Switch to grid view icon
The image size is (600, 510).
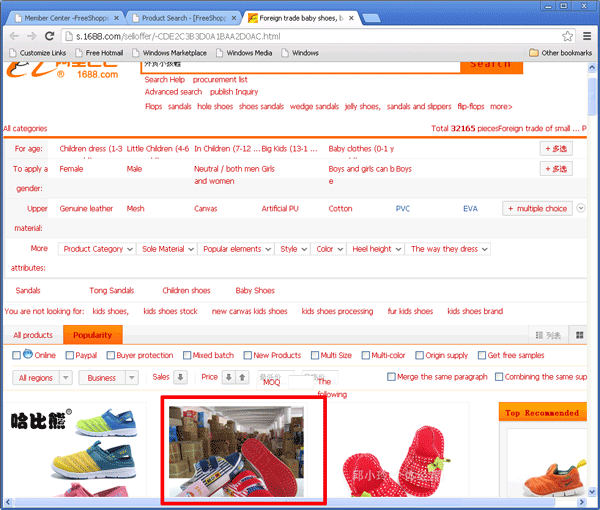click(580, 335)
